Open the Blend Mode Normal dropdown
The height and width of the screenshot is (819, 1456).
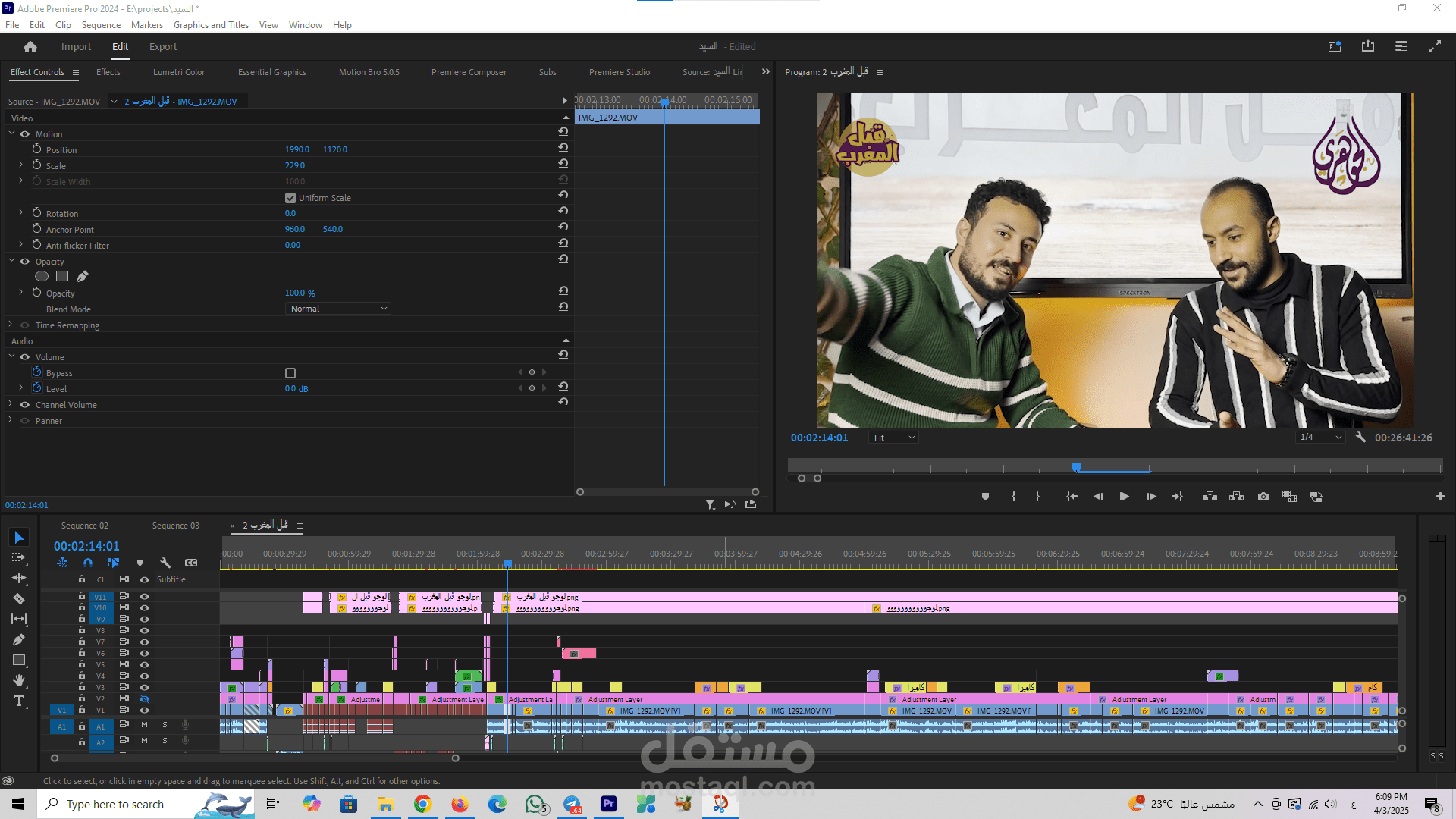(x=338, y=309)
